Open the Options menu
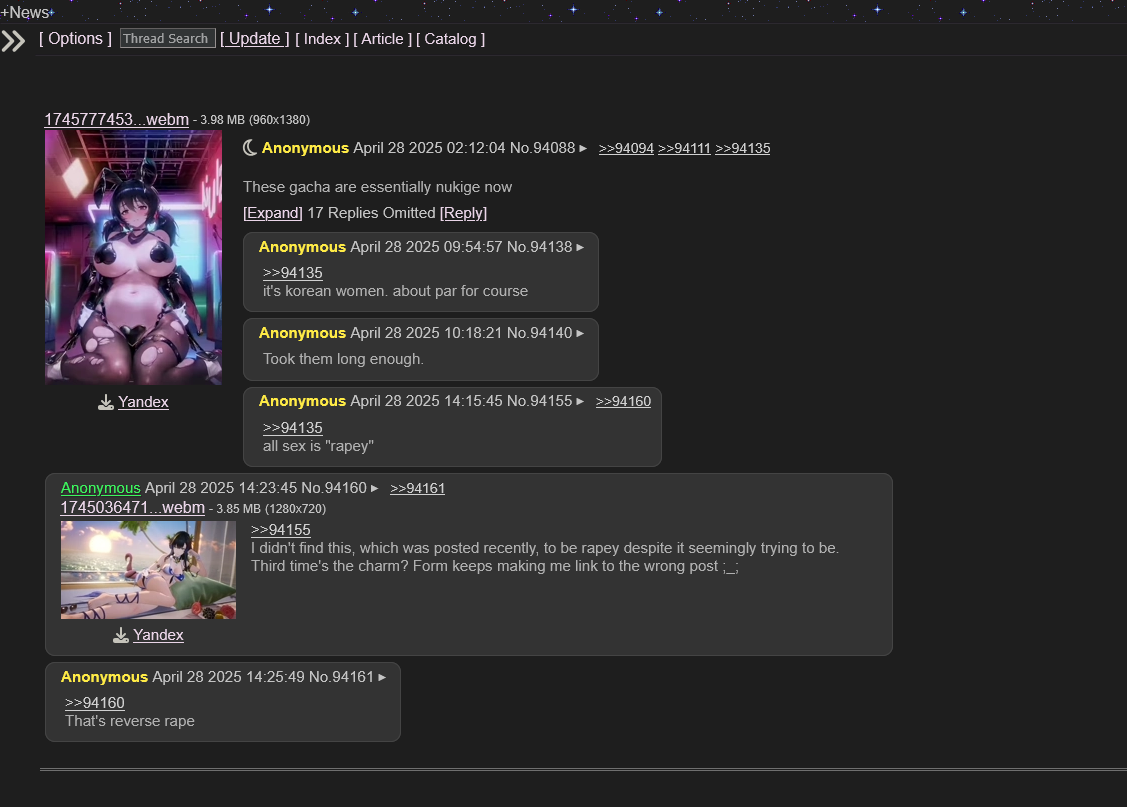This screenshot has height=807, width=1127. point(75,39)
